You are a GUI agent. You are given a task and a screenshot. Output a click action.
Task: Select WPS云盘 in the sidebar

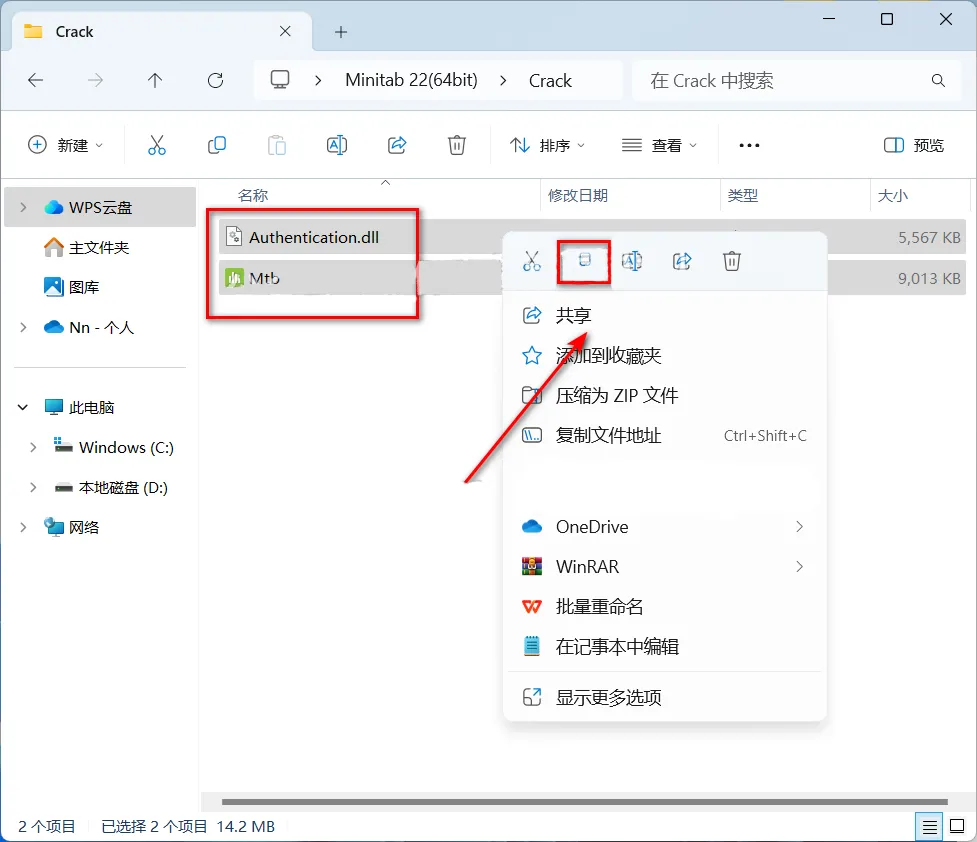pos(100,207)
